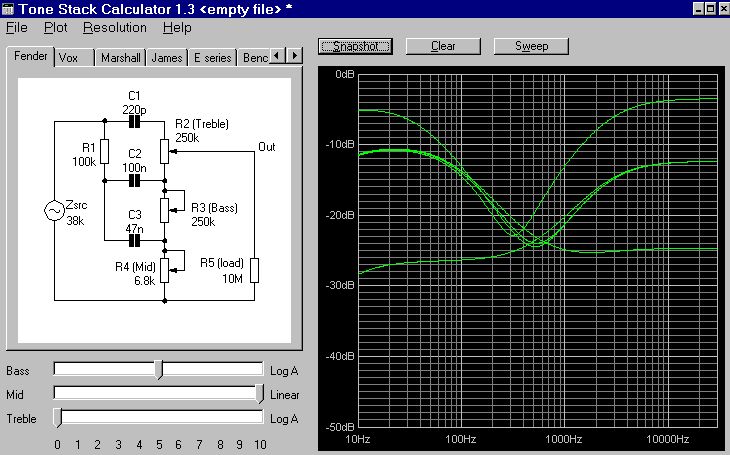Click the R3 Bass potentiometer symbol

(x=165, y=210)
